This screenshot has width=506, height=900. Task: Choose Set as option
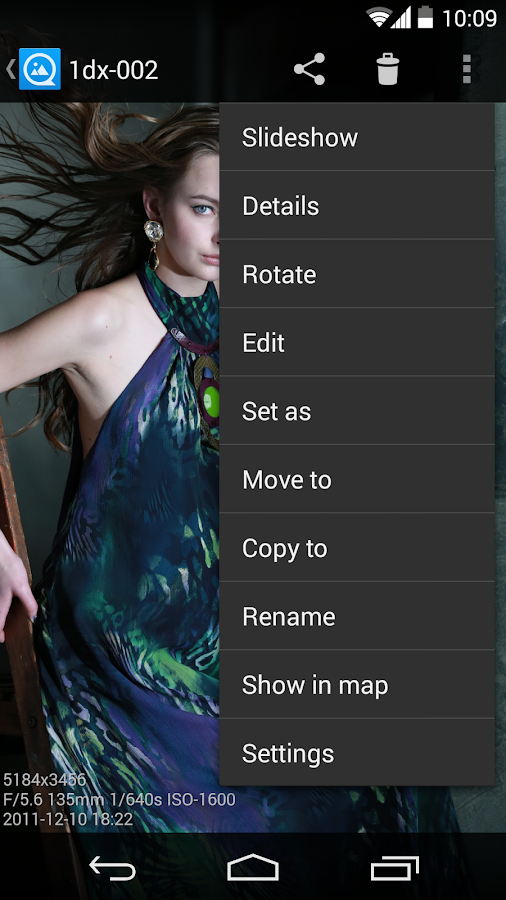[357, 410]
